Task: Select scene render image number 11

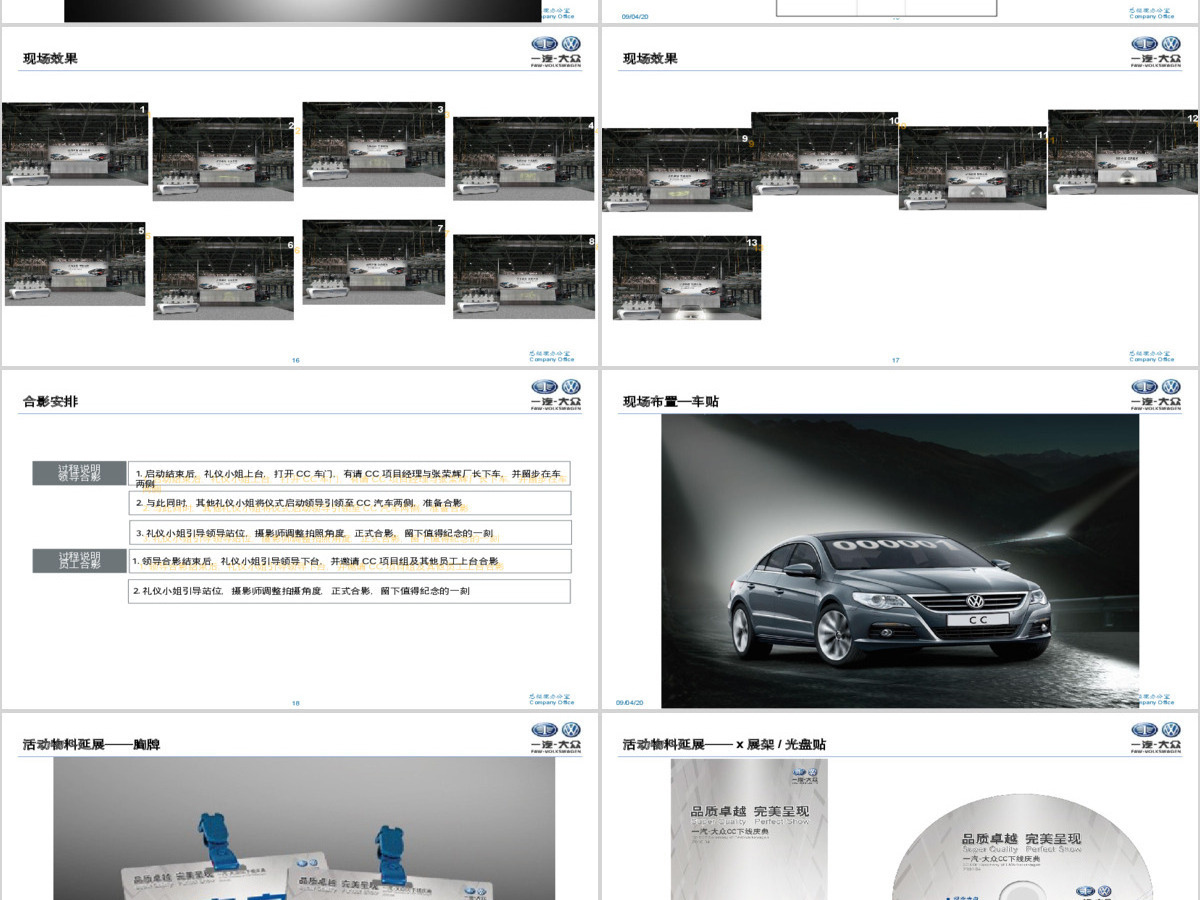Action: click(973, 168)
